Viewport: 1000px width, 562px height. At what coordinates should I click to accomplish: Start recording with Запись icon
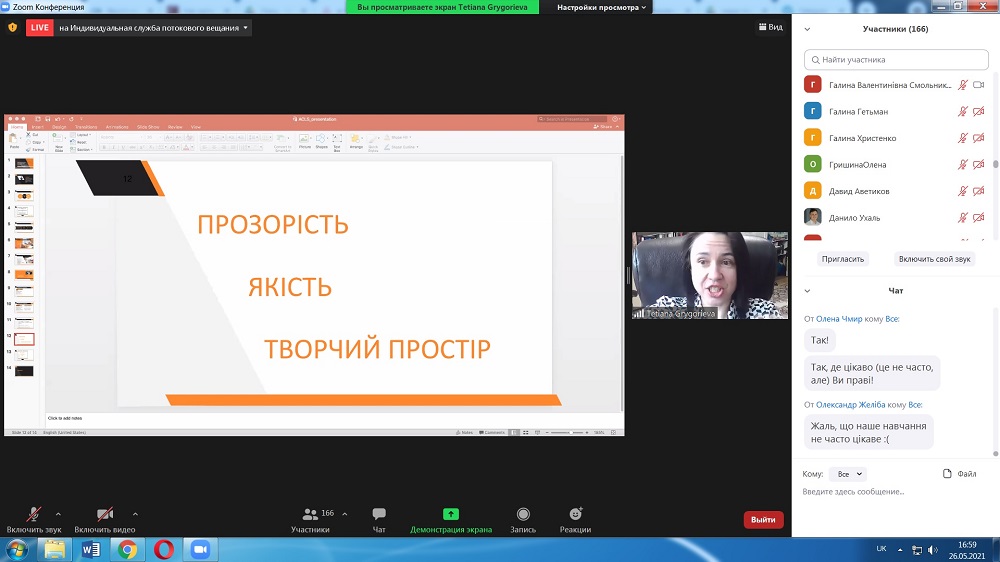pyautogui.click(x=523, y=514)
